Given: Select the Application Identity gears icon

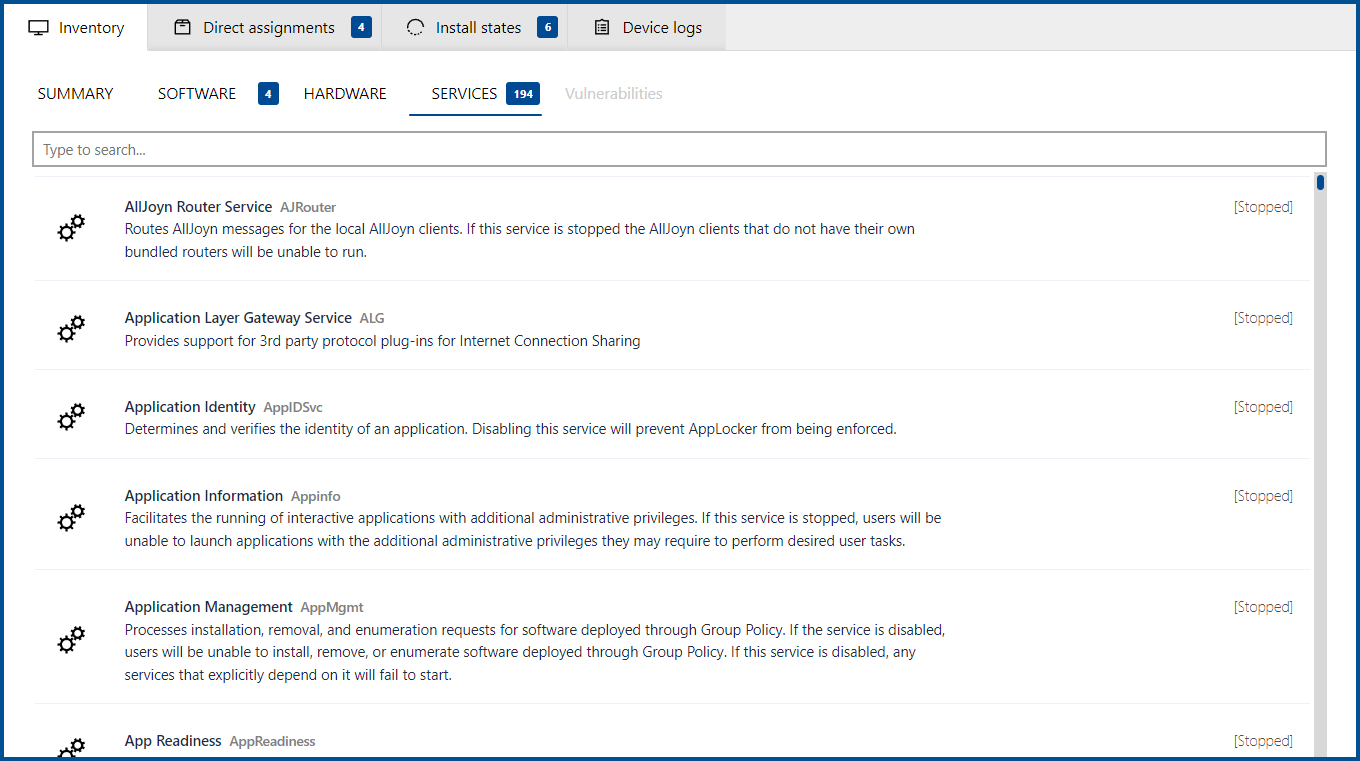Looking at the screenshot, I should coord(71,418).
